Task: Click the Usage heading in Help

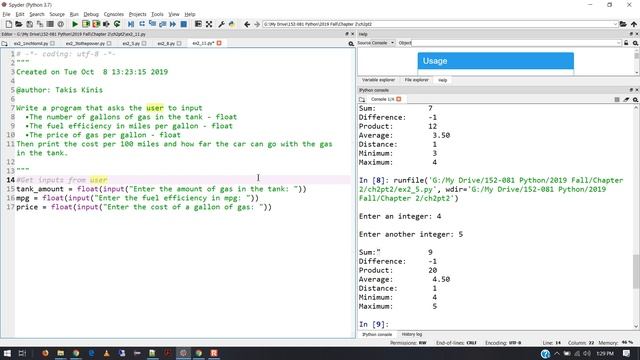Action: (435, 61)
